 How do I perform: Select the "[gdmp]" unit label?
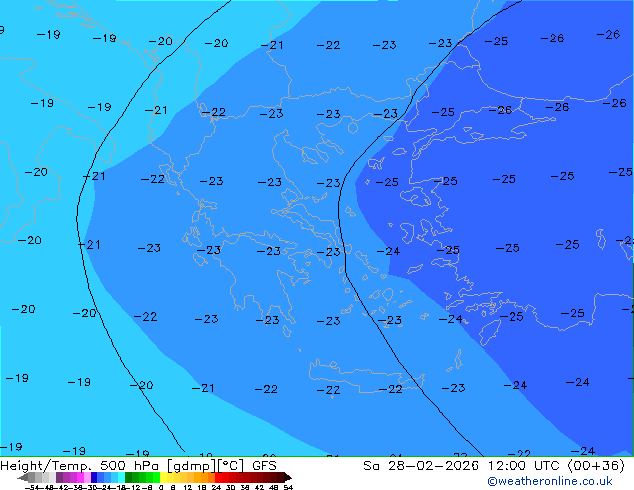[192, 466]
